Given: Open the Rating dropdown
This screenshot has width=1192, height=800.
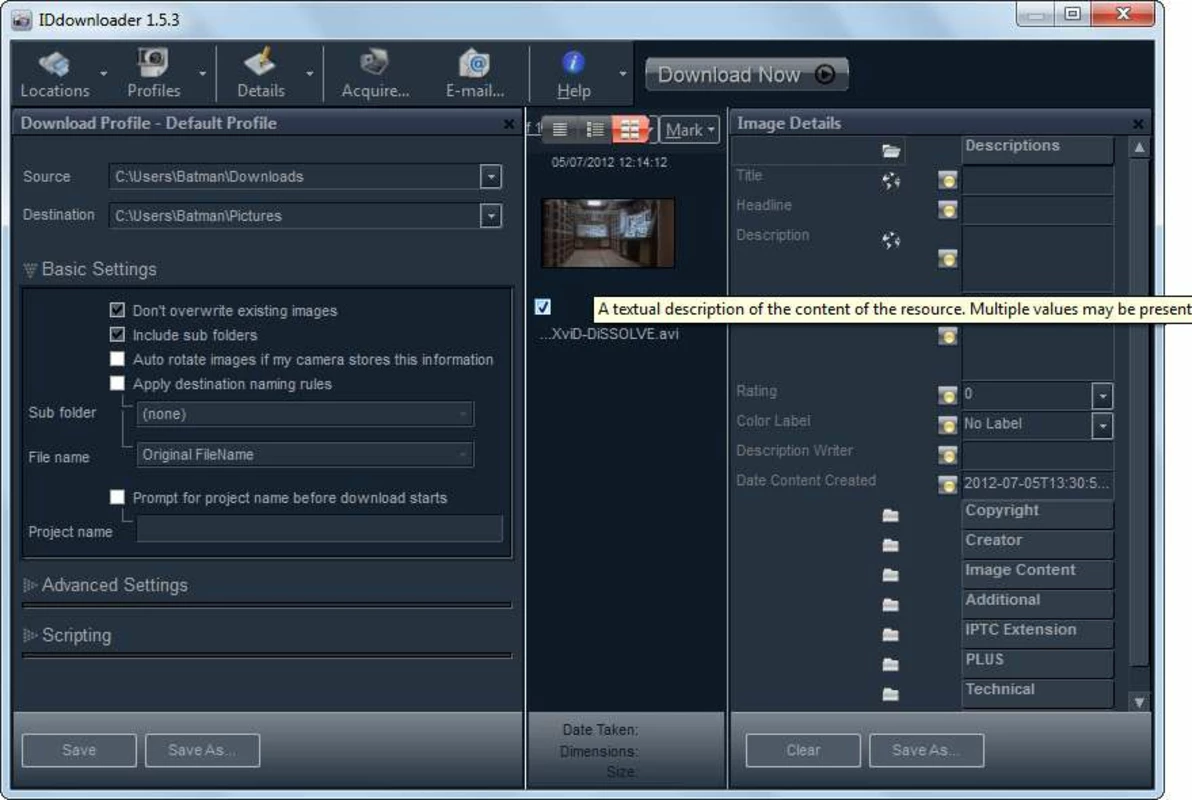Looking at the screenshot, I should (x=1102, y=395).
